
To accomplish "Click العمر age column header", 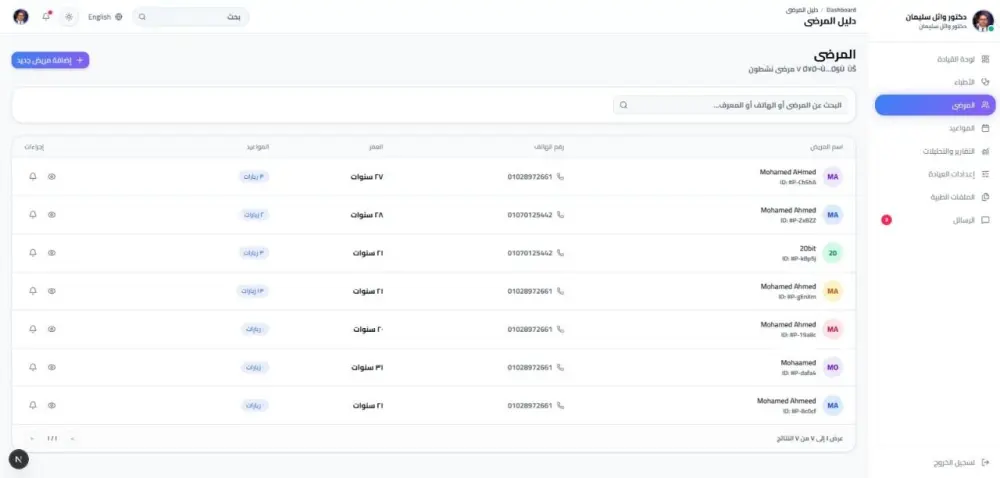I will (x=376, y=147).
